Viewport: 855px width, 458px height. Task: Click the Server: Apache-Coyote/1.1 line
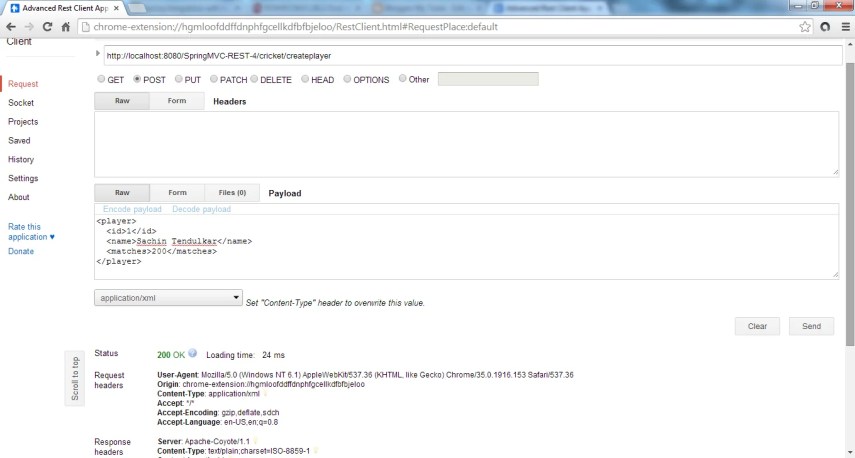click(x=203, y=442)
